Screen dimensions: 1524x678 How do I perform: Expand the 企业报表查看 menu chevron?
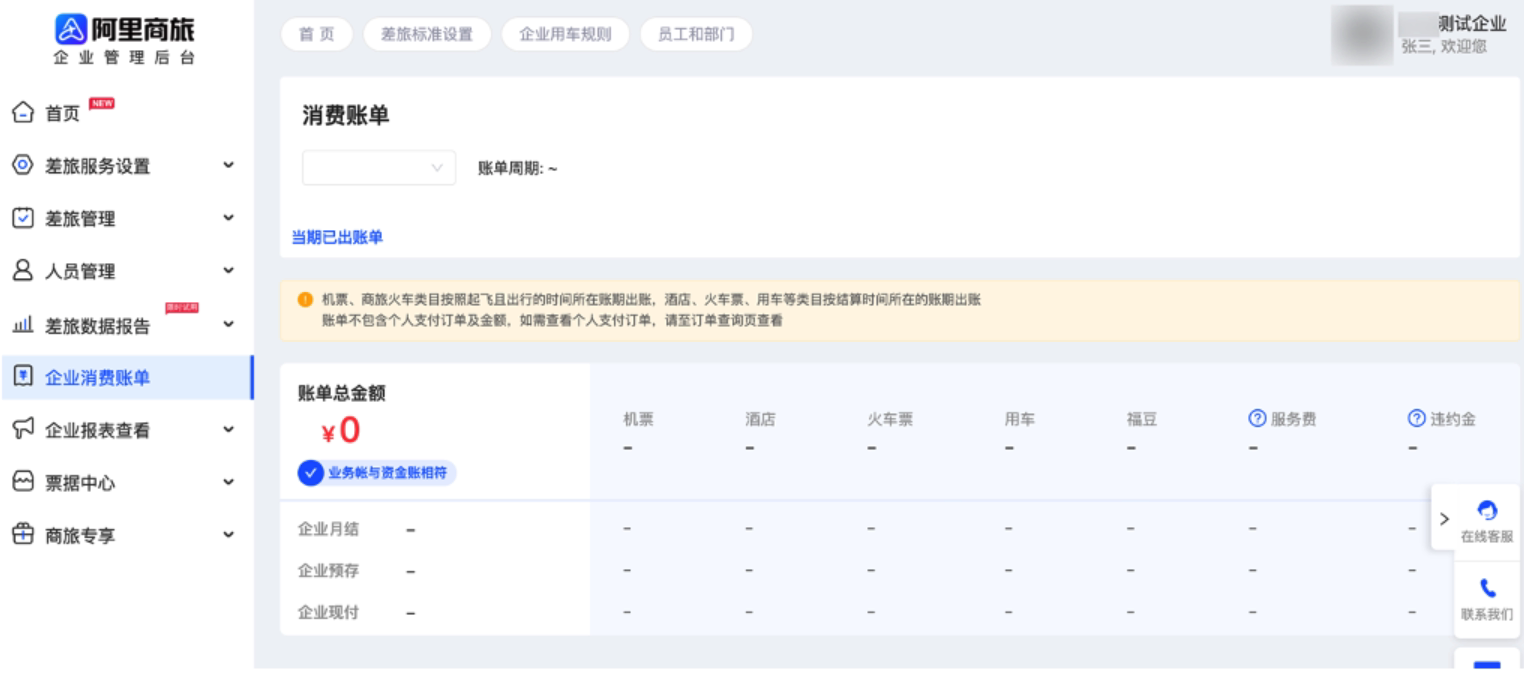click(229, 430)
